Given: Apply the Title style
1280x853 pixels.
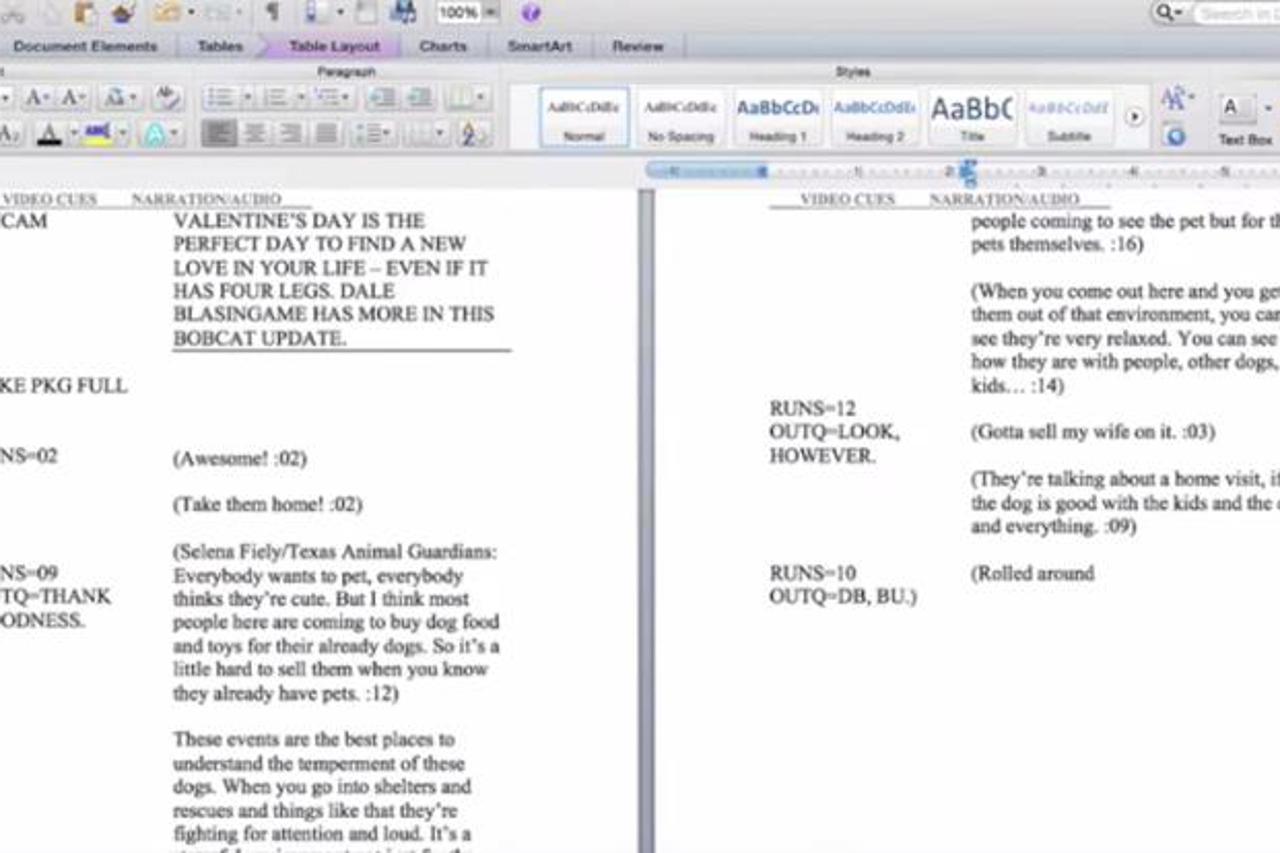Looking at the screenshot, I should 972,117.
